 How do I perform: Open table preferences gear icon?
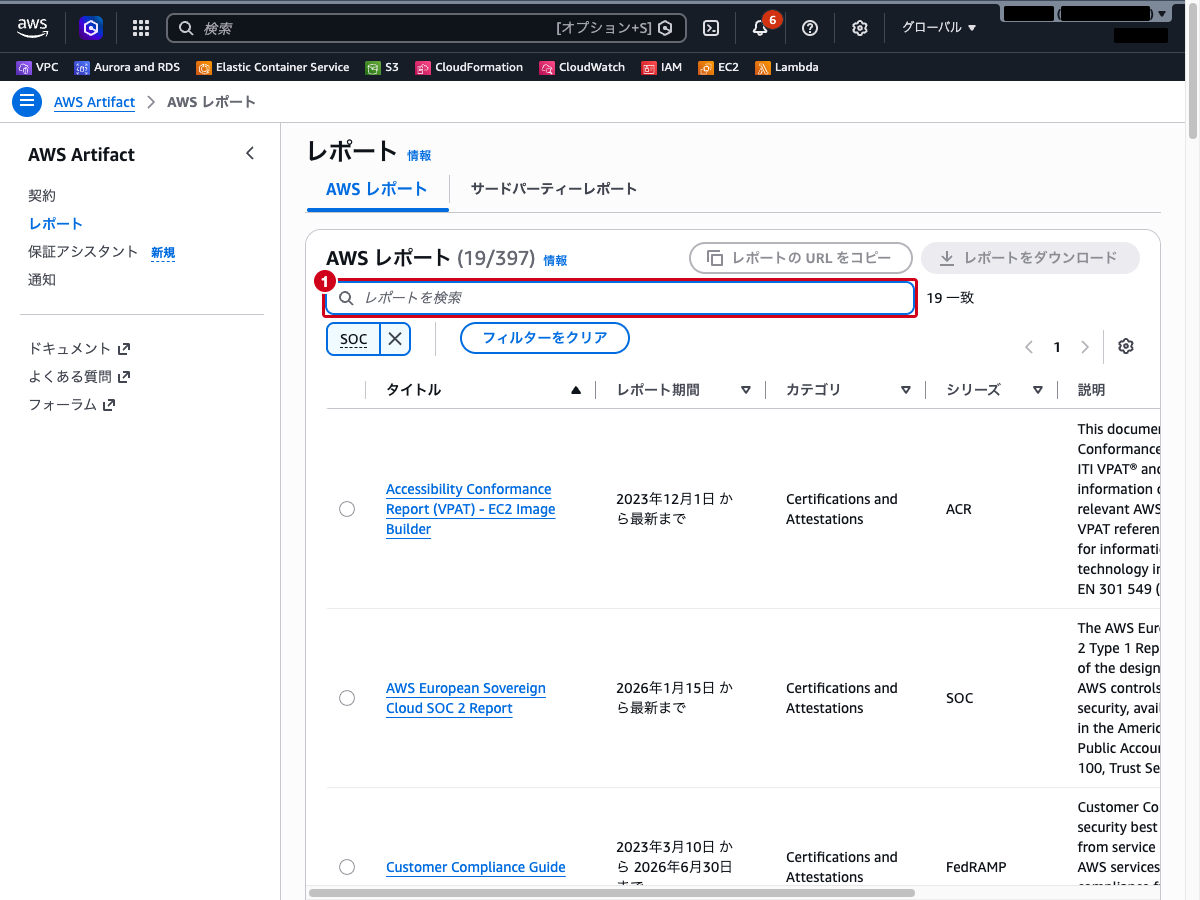click(1126, 346)
